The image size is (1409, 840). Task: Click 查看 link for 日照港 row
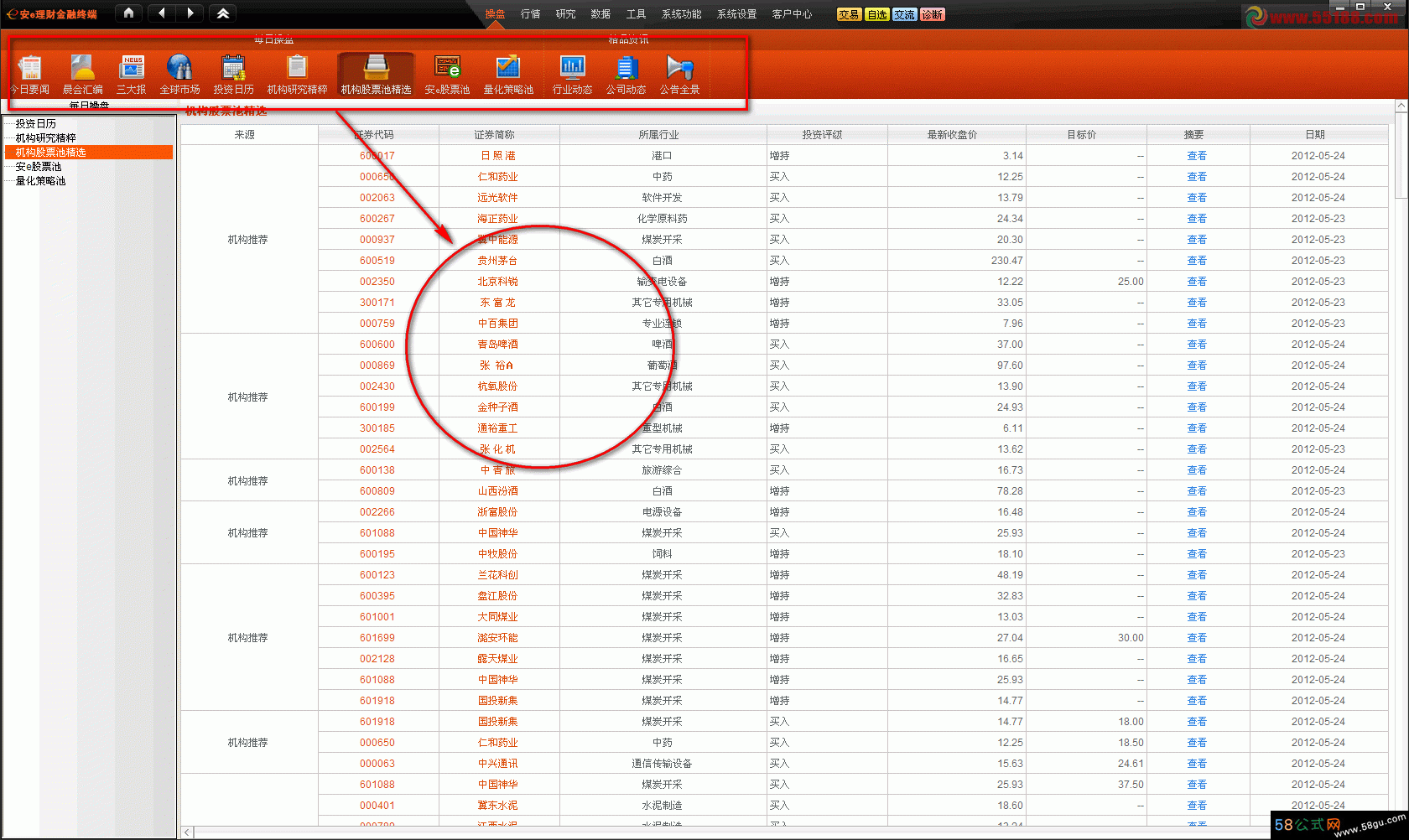(x=1197, y=156)
